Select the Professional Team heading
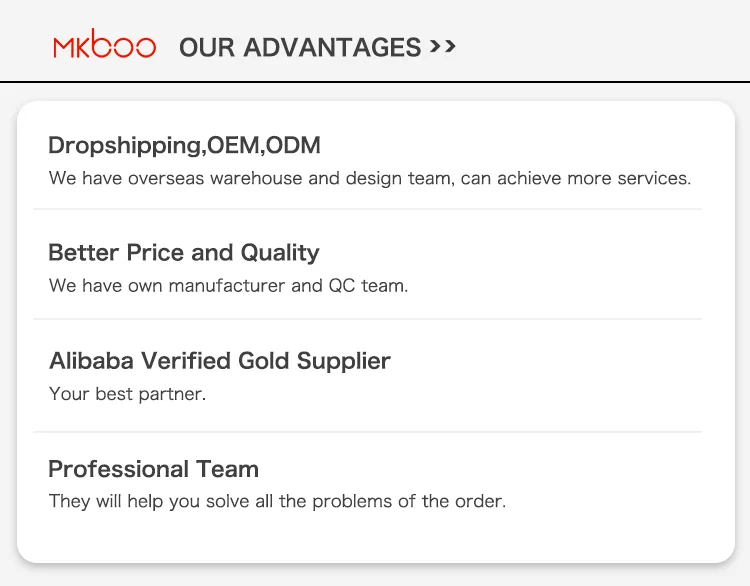The image size is (750, 586). pyautogui.click(x=153, y=469)
